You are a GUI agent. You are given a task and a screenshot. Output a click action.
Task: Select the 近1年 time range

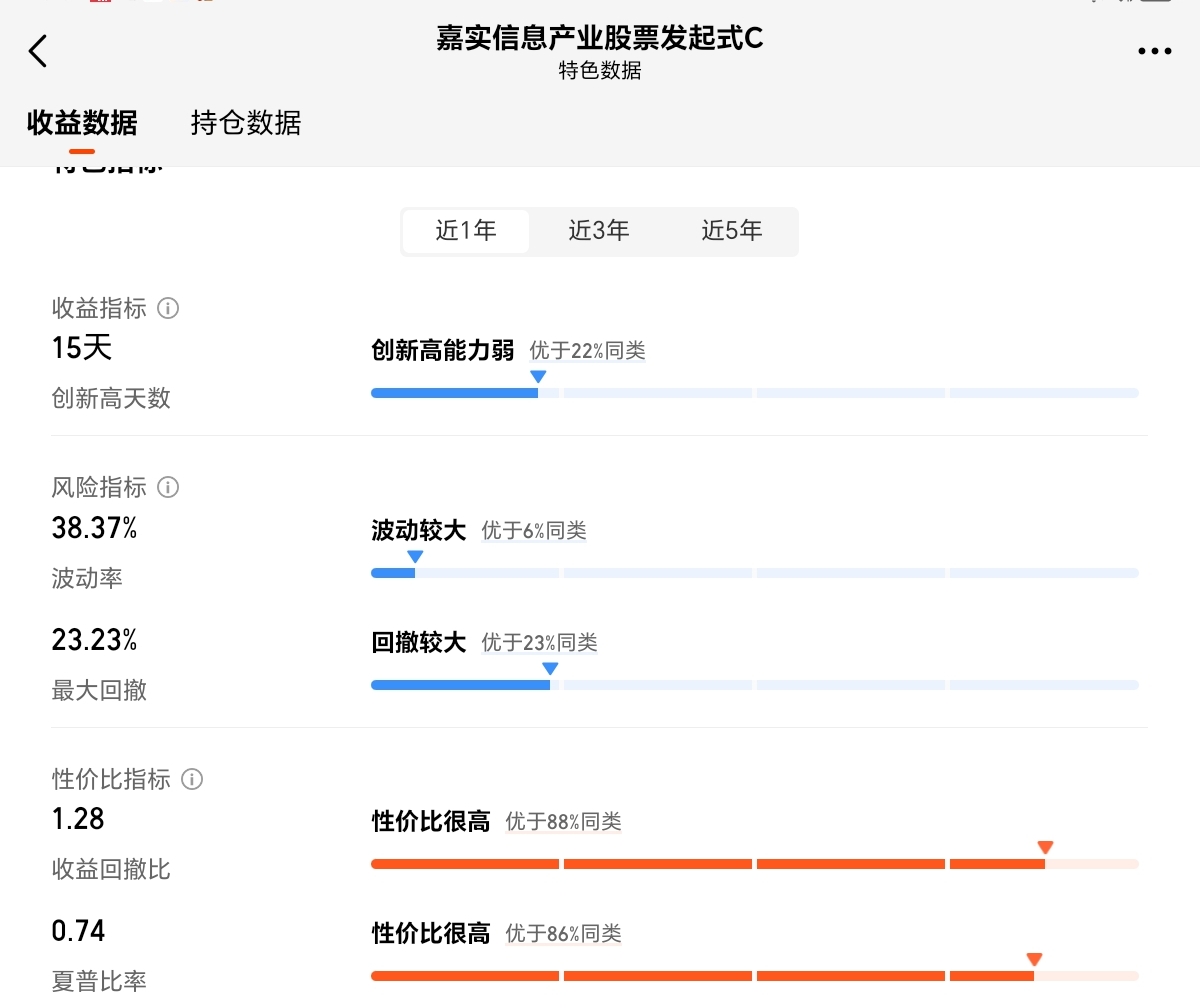(466, 231)
